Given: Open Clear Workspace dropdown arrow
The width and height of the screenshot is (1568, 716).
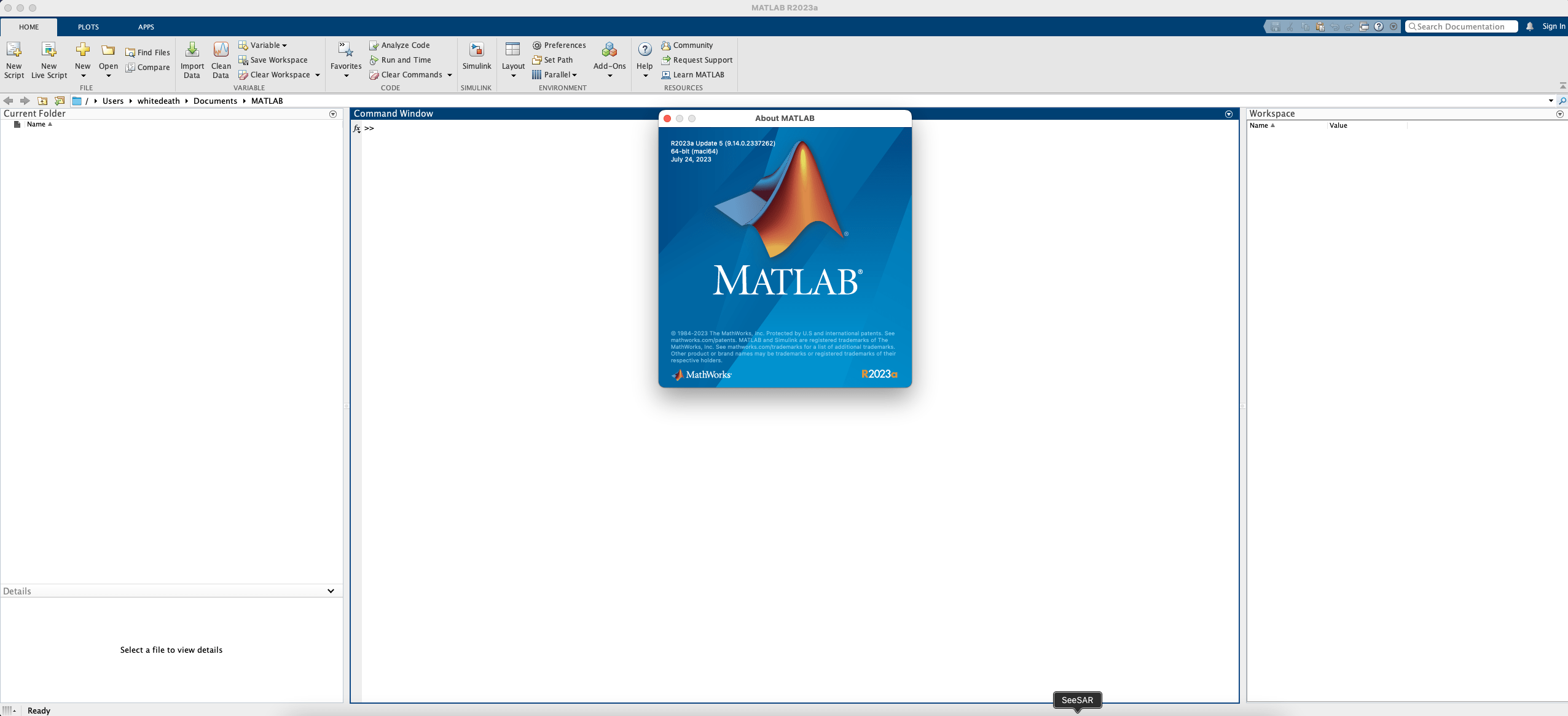Looking at the screenshot, I should tap(318, 75).
